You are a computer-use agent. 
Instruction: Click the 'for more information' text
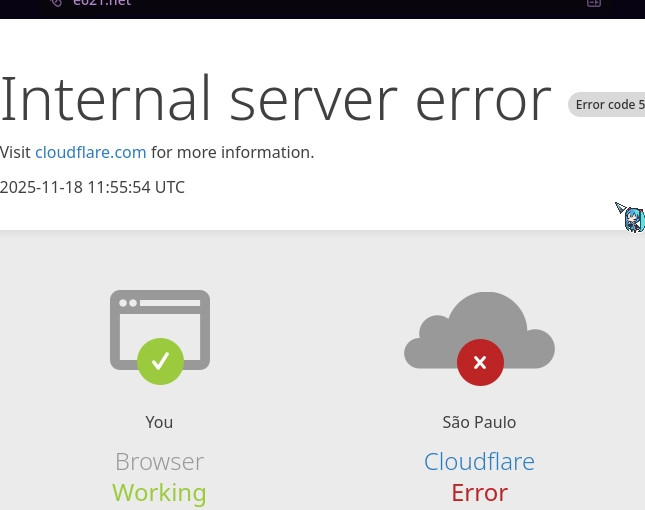click(x=232, y=152)
